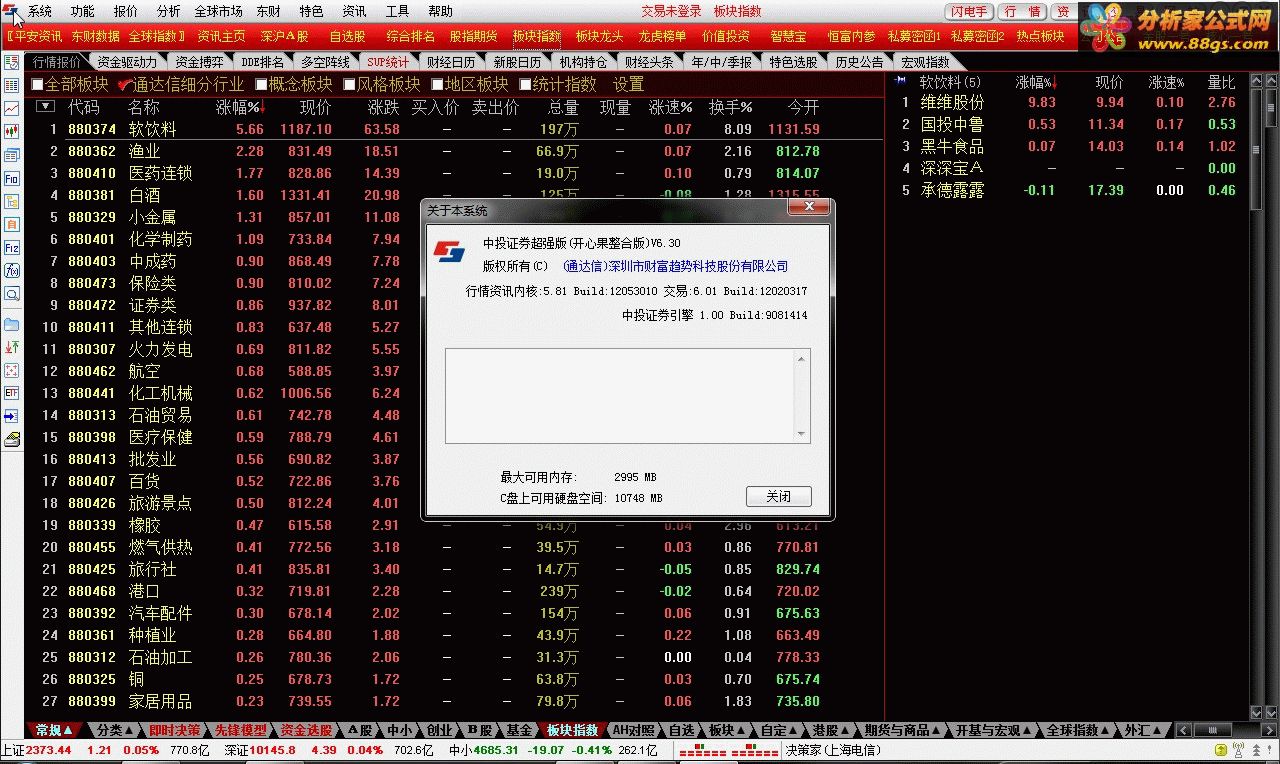Check the 统计指数 checkbox

pyautogui.click(x=525, y=85)
